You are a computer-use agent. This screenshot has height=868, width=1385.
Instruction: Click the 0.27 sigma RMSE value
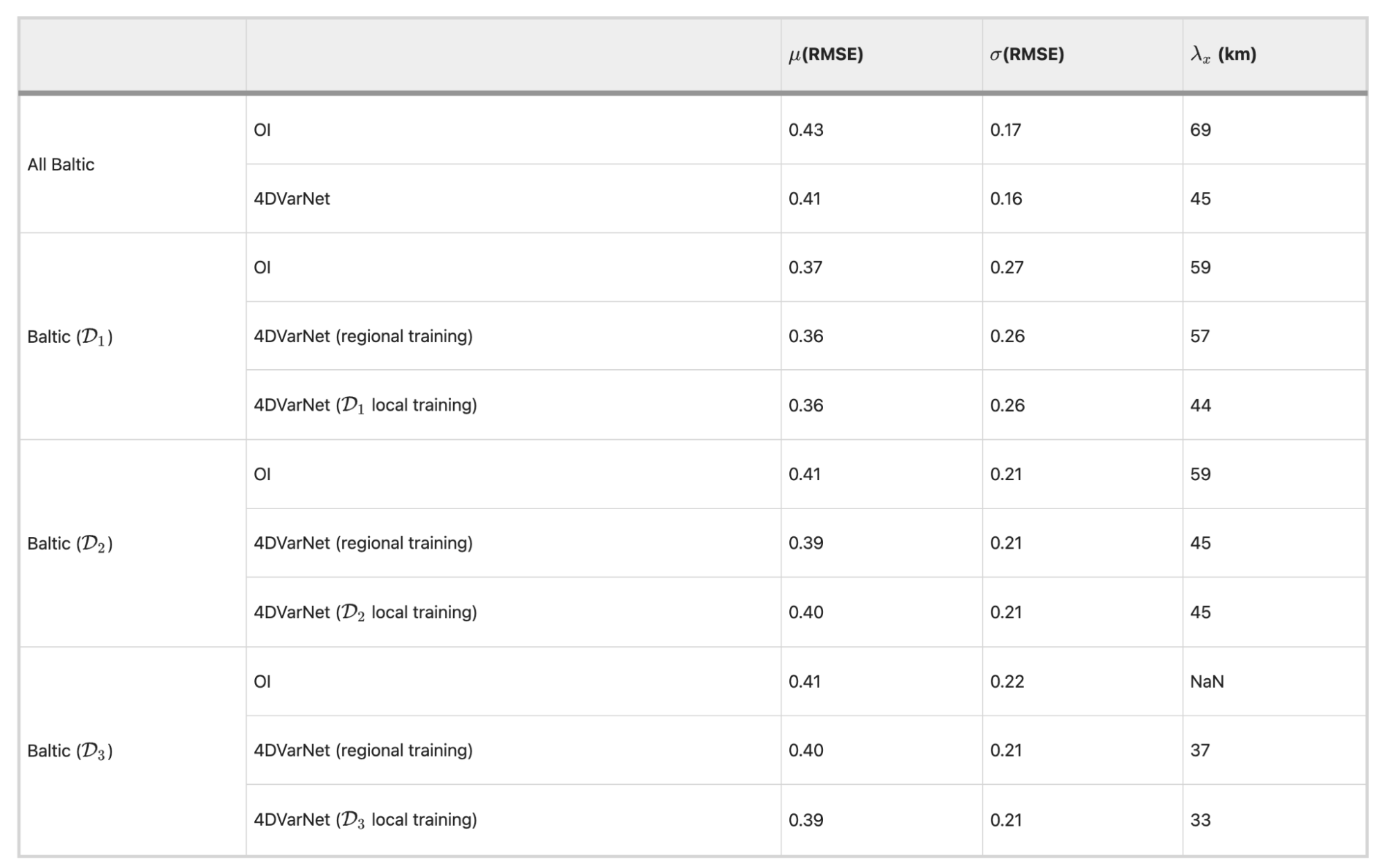[x=1007, y=267]
